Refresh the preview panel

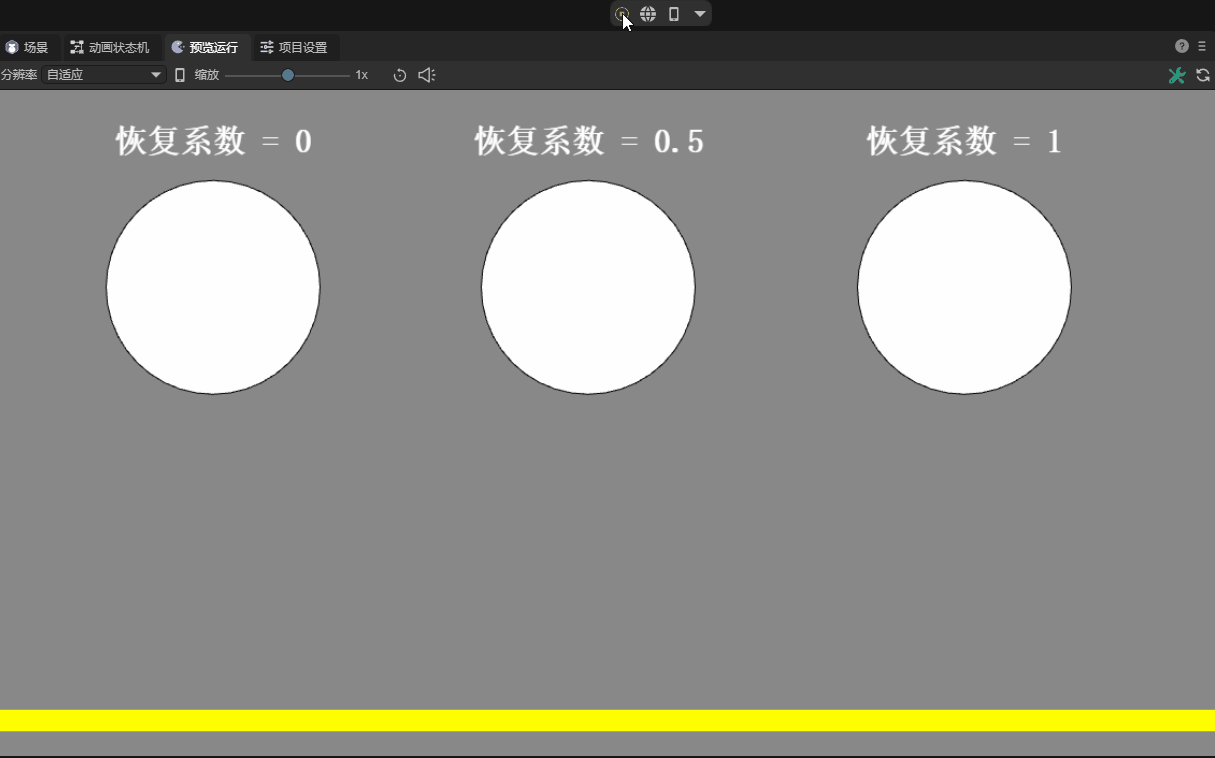tap(1203, 75)
